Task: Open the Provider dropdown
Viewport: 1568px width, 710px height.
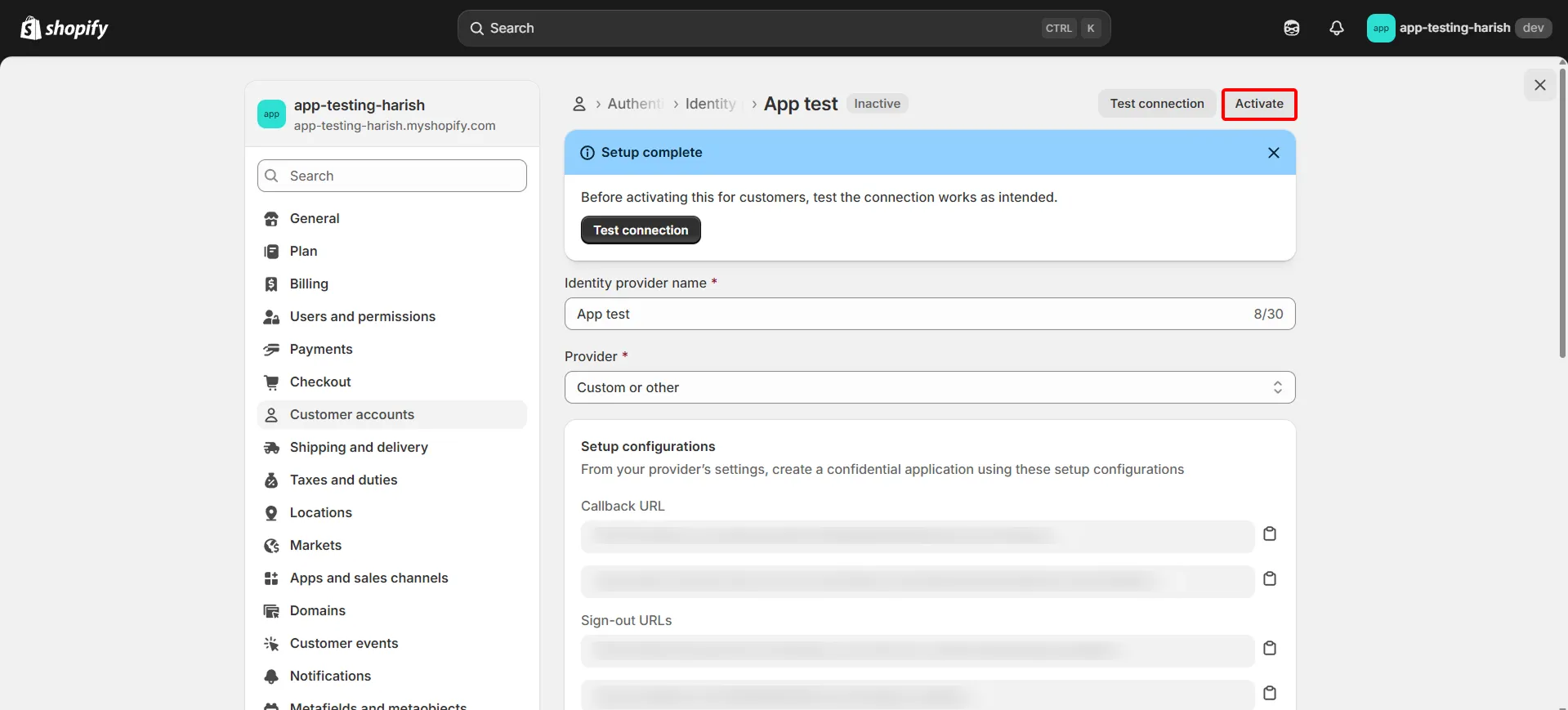Action: click(930, 387)
